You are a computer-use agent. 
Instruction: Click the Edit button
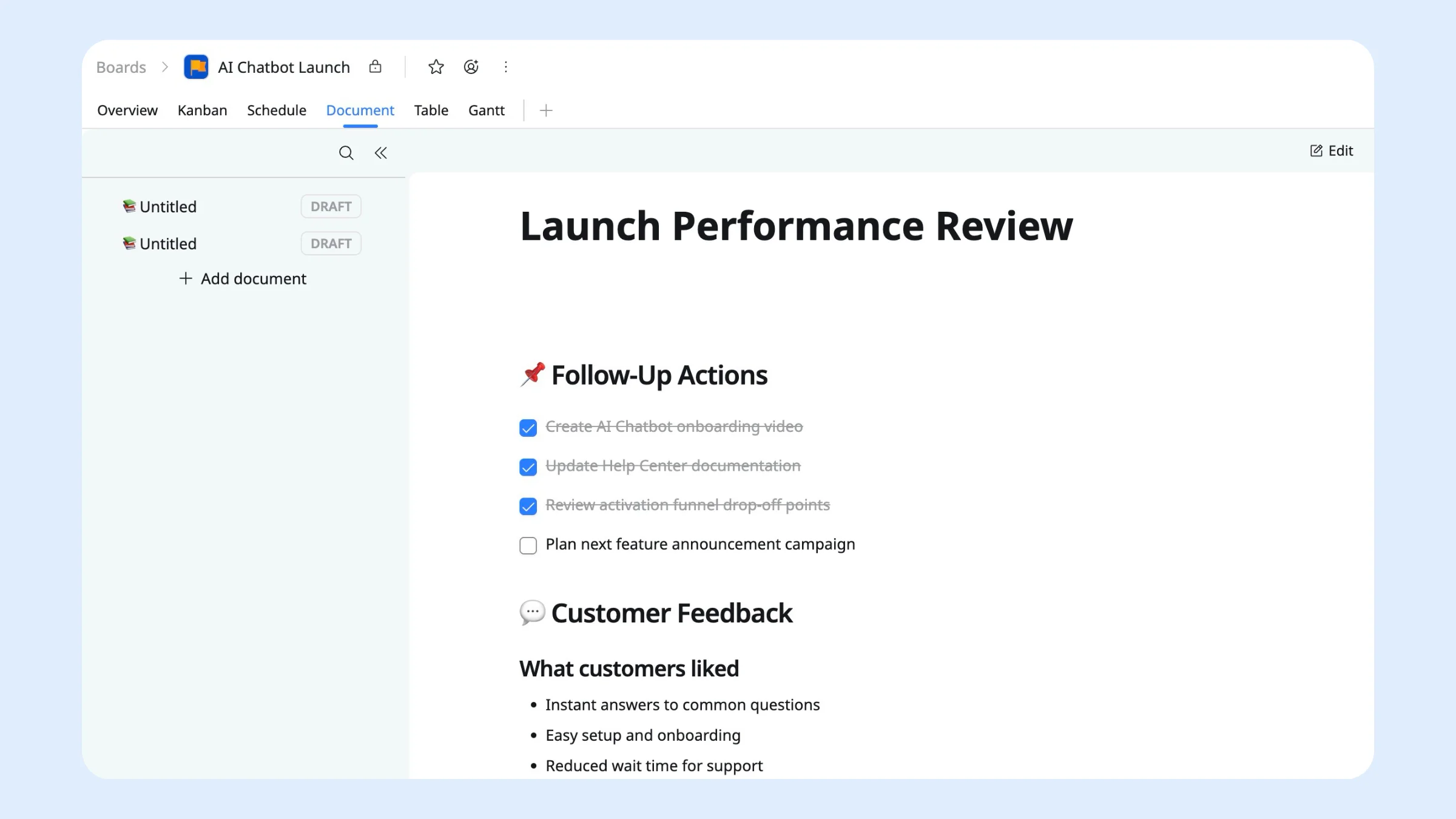[x=1332, y=150]
